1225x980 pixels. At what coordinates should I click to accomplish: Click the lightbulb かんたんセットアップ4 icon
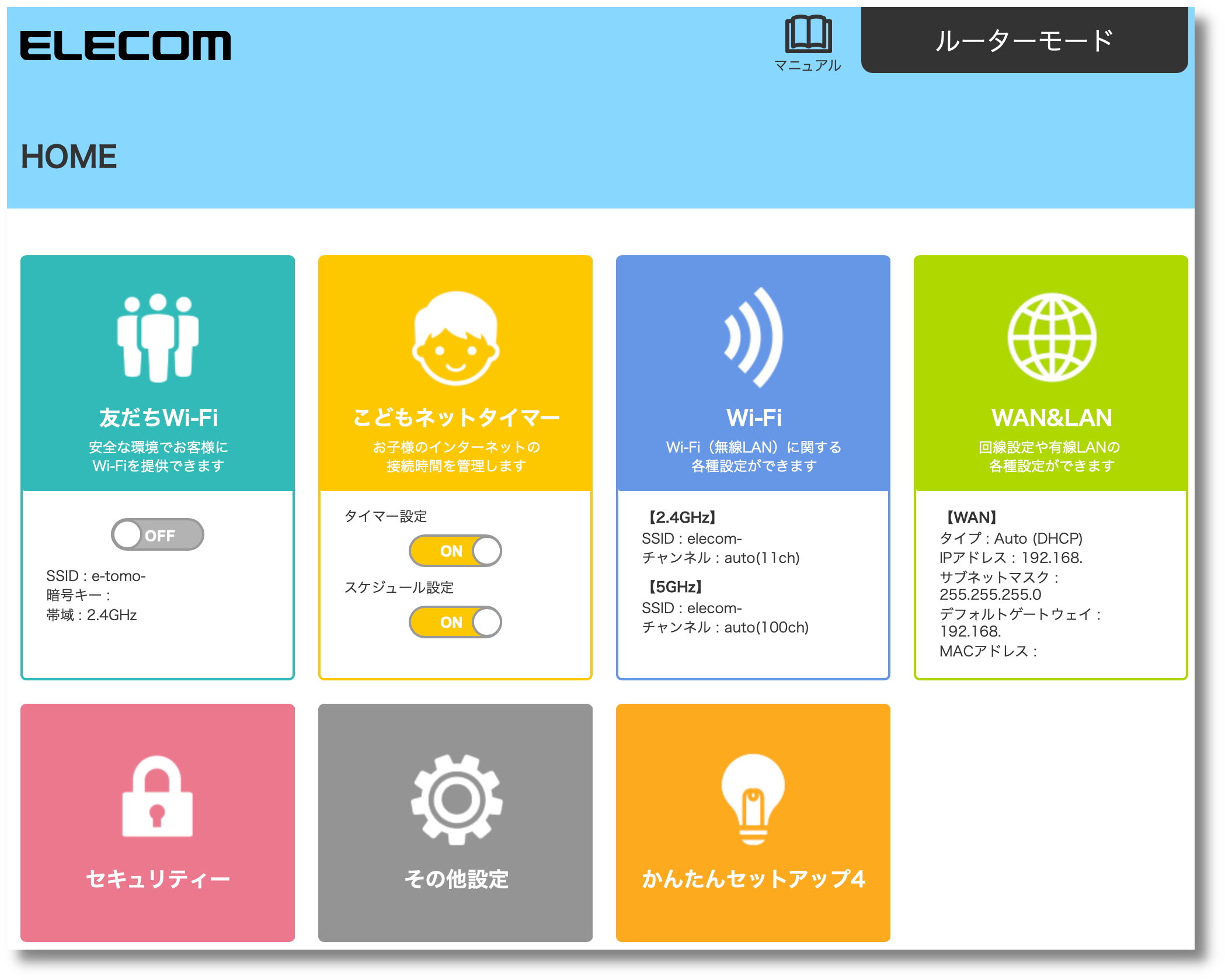(x=753, y=800)
